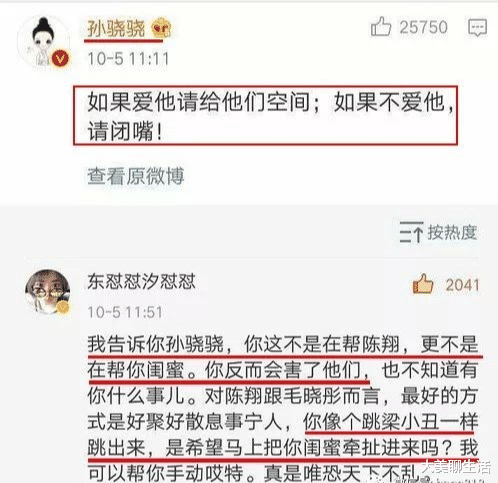
Task: Open 东怼怼汐怼怼 username profile
Action: click(141, 282)
